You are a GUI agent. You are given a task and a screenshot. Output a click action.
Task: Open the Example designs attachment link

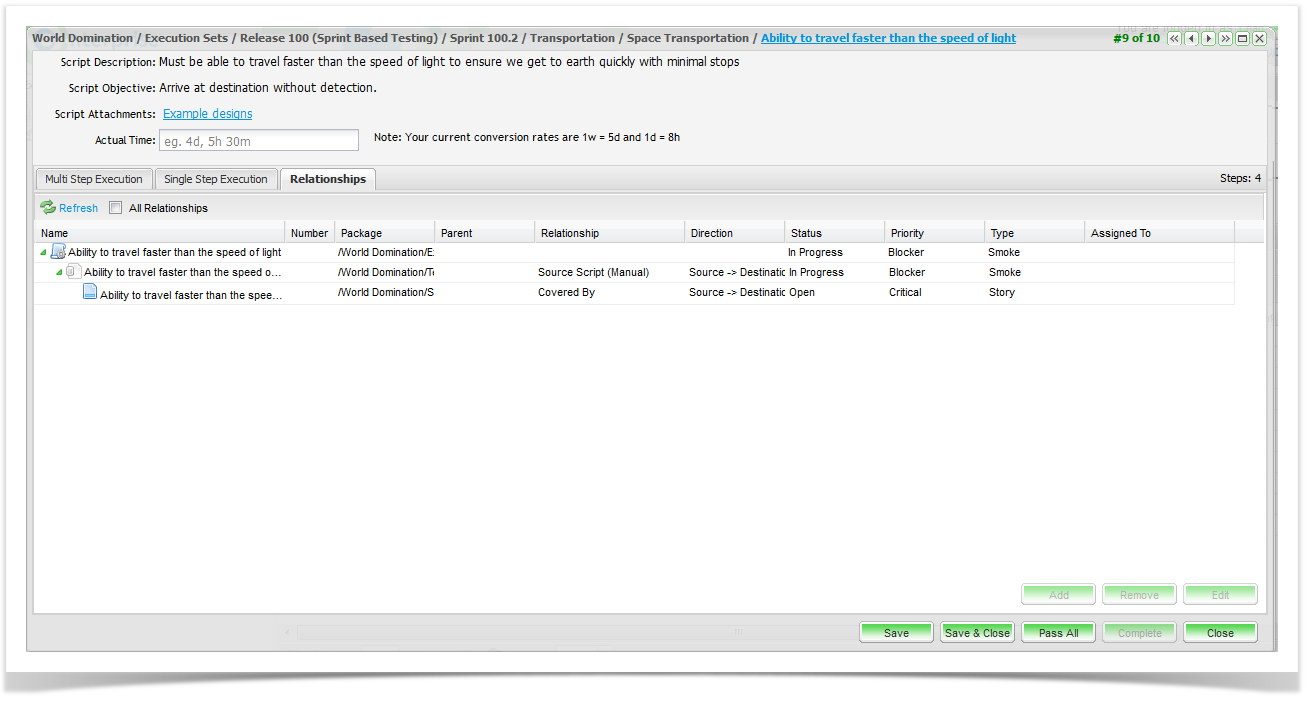(208, 114)
